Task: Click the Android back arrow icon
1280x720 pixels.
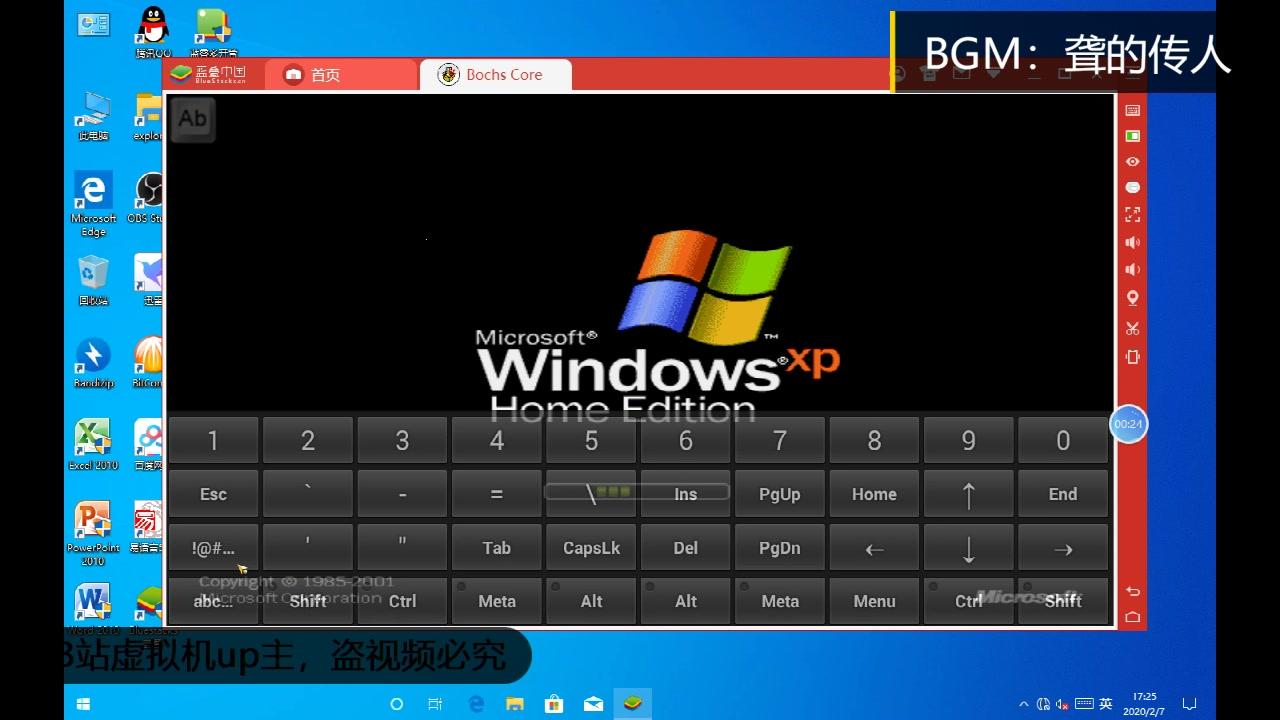Action: coord(1133,592)
